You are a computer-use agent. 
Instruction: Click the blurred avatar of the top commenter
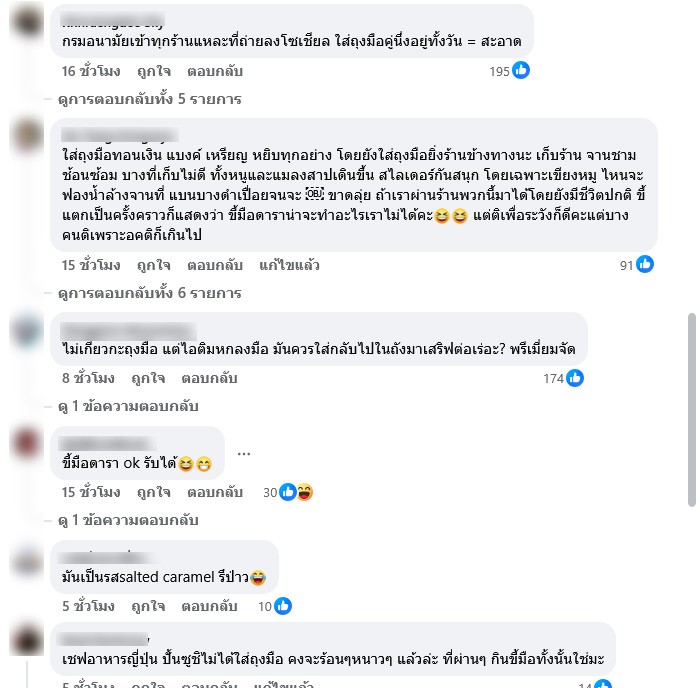pyautogui.click(x=27, y=21)
